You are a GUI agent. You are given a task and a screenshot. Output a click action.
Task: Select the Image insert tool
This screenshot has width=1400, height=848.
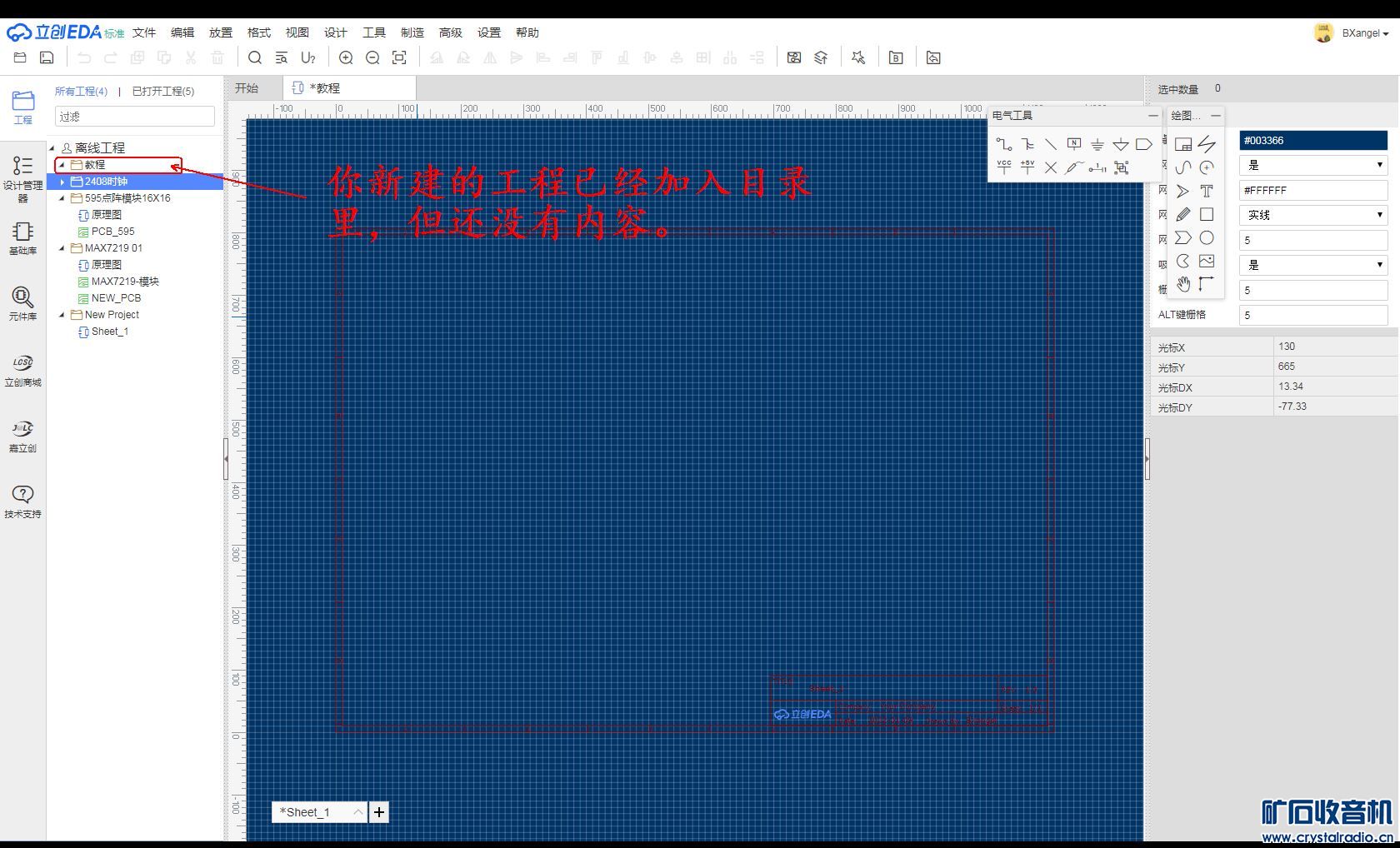tap(1207, 261)
